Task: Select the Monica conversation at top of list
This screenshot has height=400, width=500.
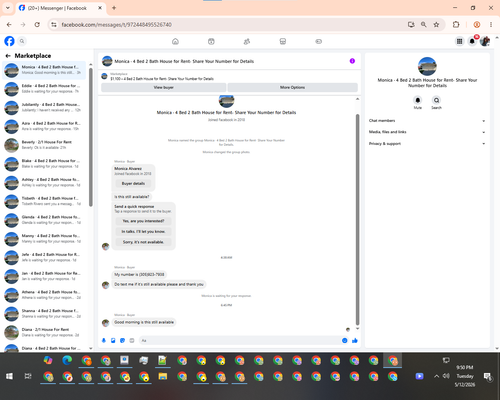Action: pos(44,70)
